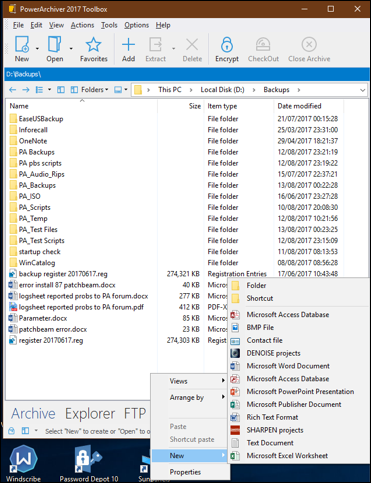The height and width of the screenshot is (483, 371).
Task: Sort by the Date modified column header
Action: (x=308, y=106)
